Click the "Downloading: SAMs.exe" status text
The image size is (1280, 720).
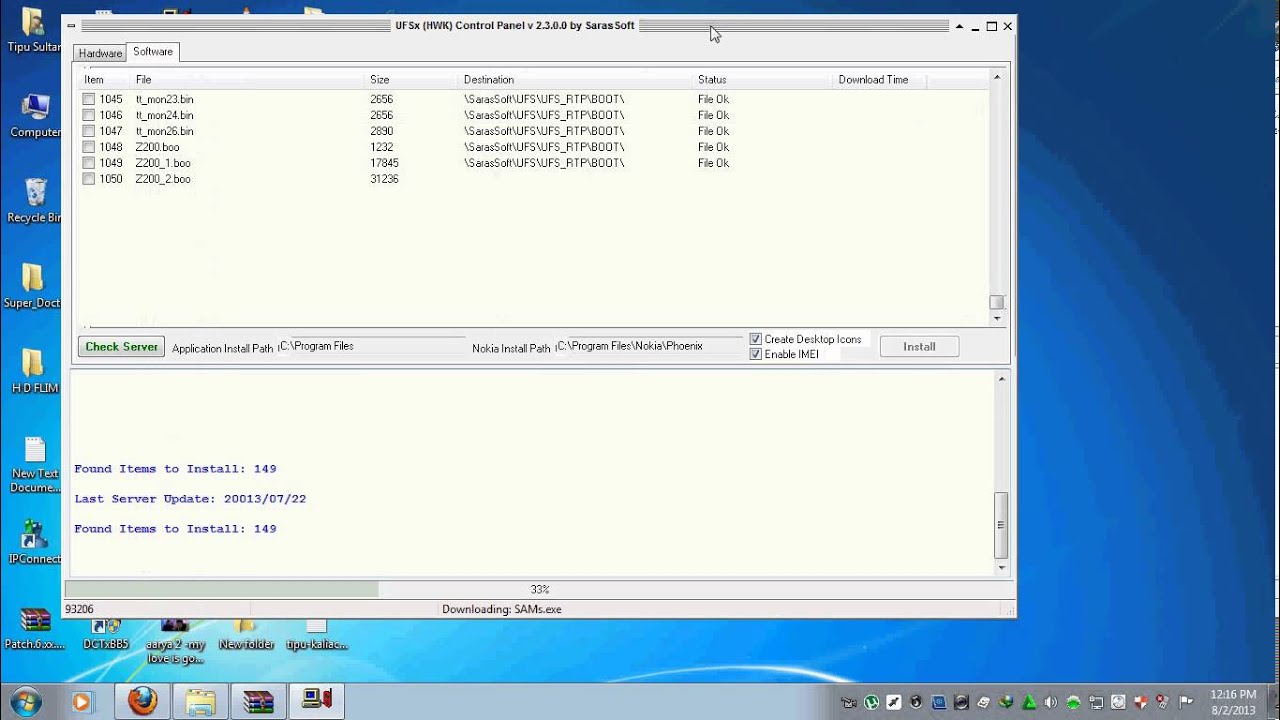[x=502, y=609]
